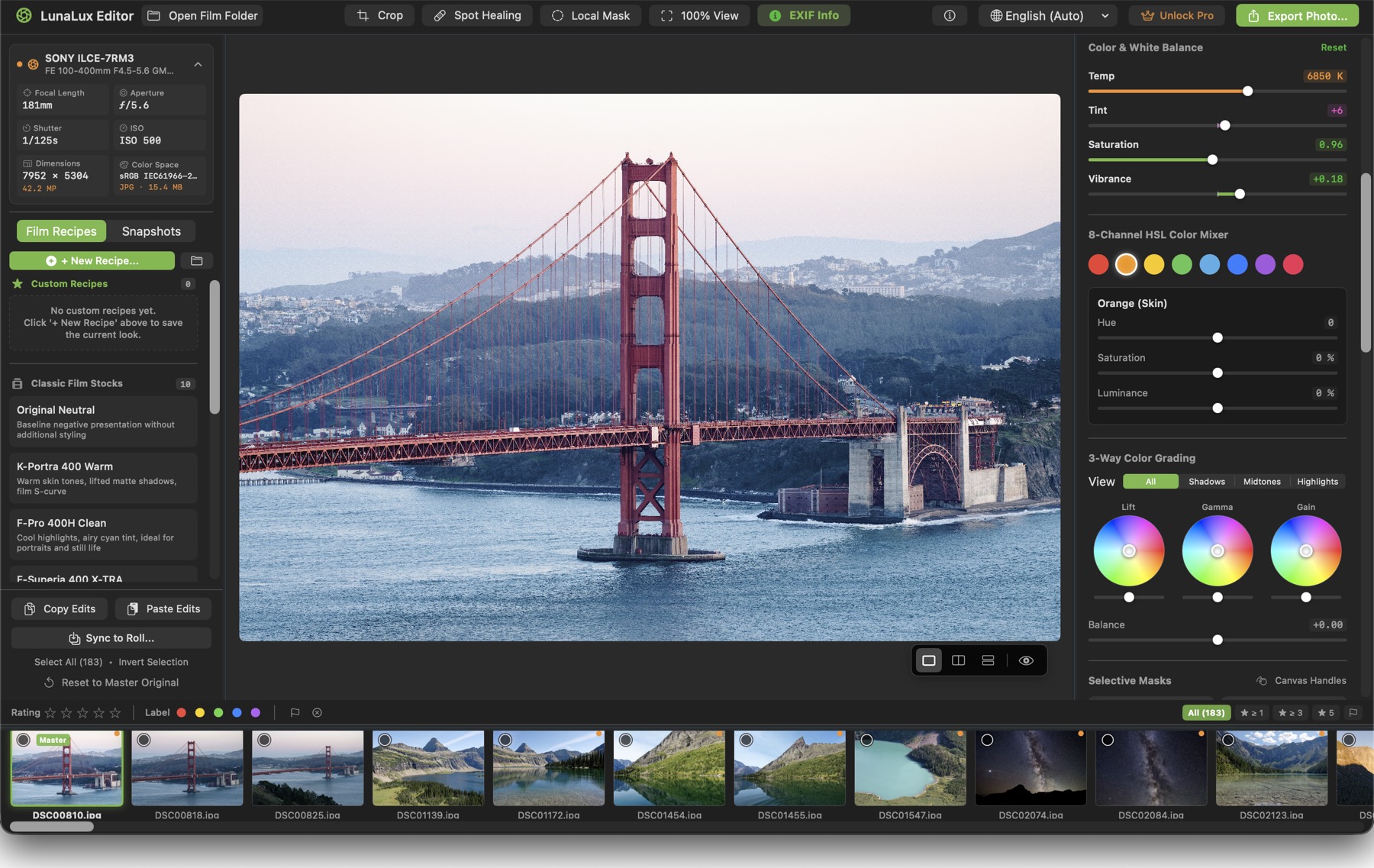The image size is (1374, 868).
Task: Select the magenta HSL channel swatch
Action: coord(1293,264)
